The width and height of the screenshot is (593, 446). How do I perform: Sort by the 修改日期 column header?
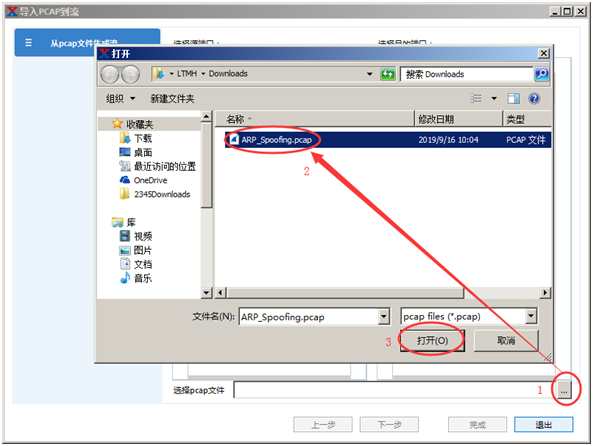pyautogui.click(x=458, y=119)
